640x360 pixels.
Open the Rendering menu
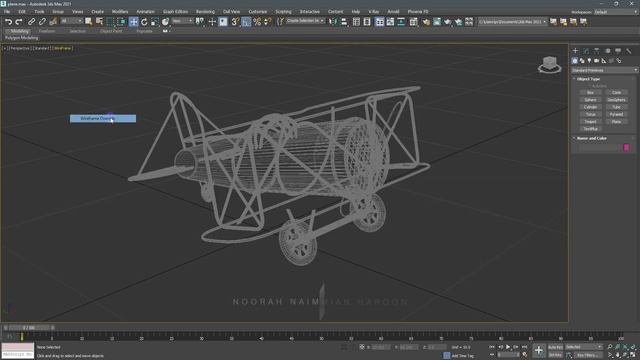coord(205,12)
